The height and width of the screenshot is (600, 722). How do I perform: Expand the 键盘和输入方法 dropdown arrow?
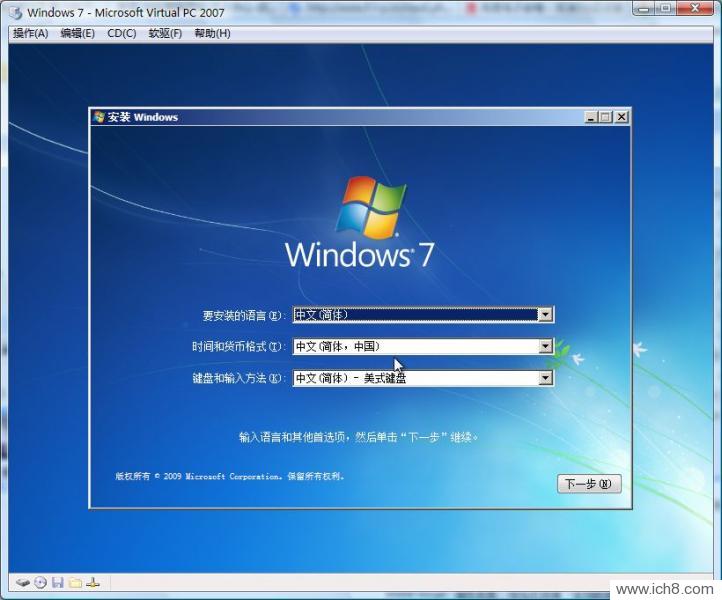545,378
